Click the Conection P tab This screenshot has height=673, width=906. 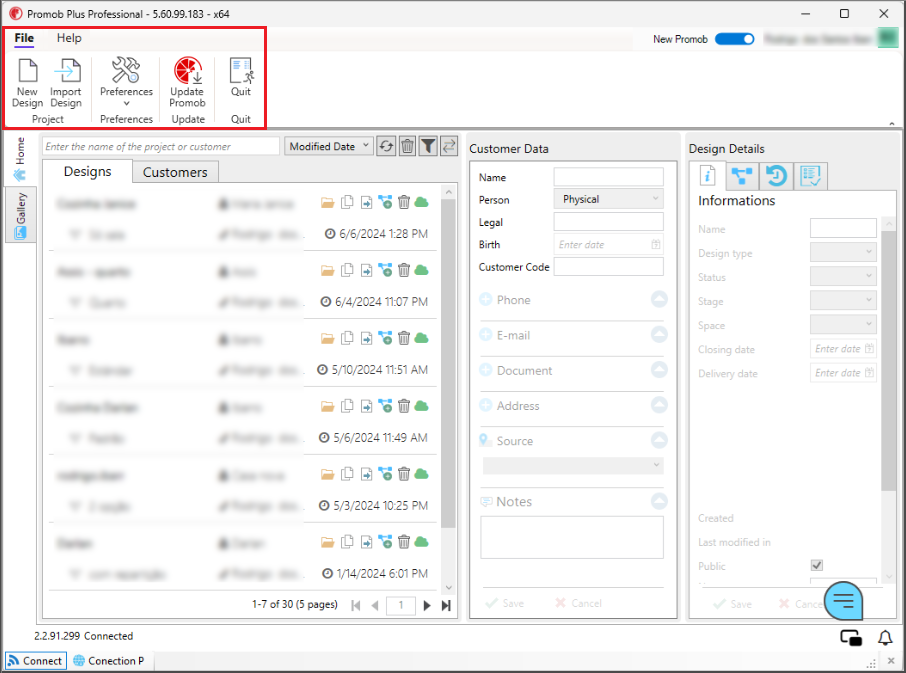click(109, 661)
